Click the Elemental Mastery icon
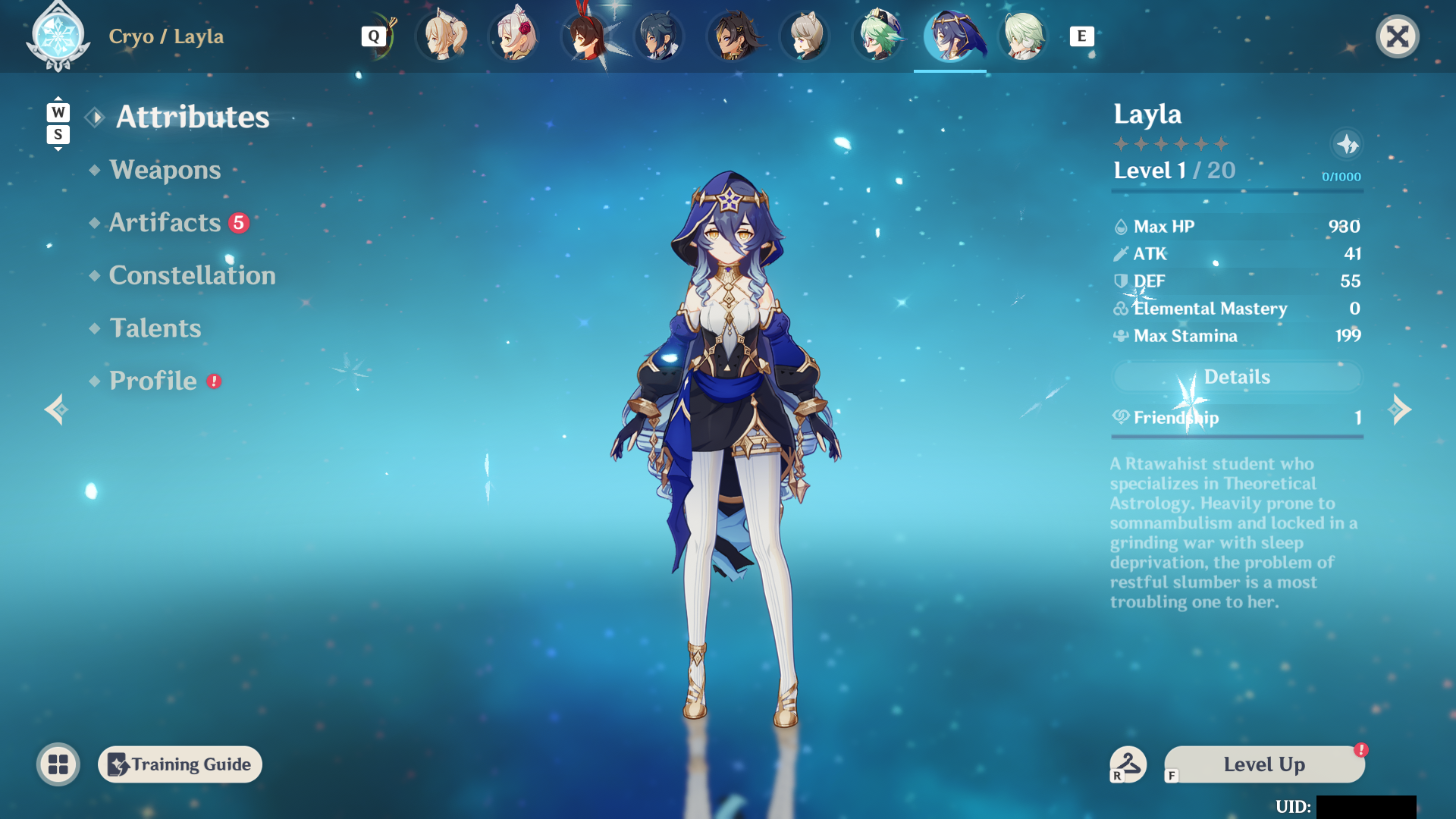Screen dimensions: 1456x819 (1121, 309)
